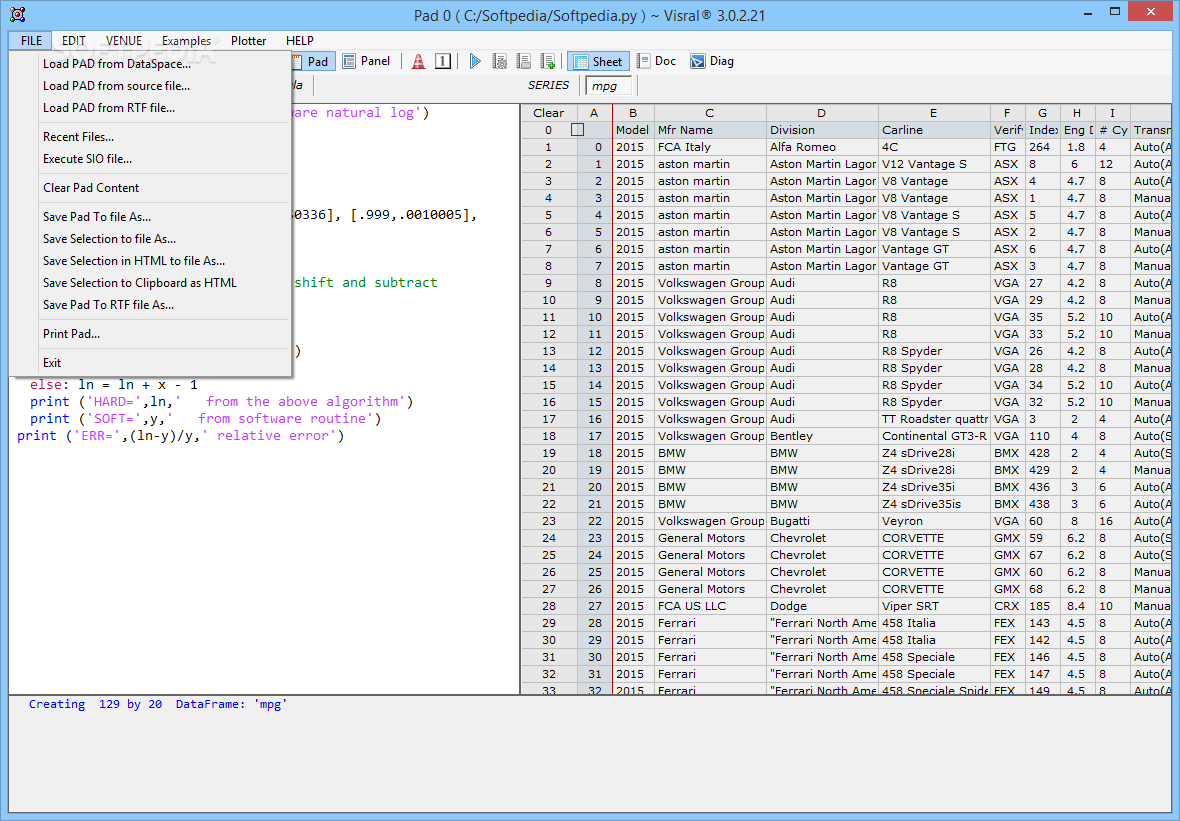
Task: Click the TT Roadster cell
Action: point(934,419)
